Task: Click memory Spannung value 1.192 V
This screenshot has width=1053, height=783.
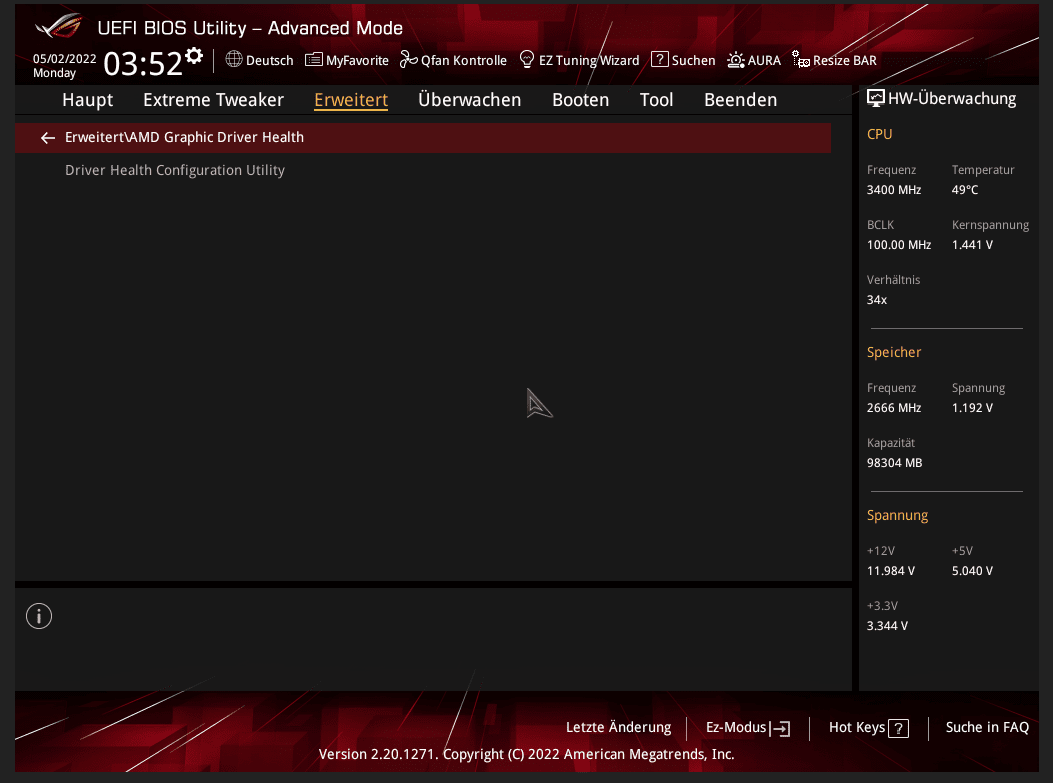Action: 972,408
